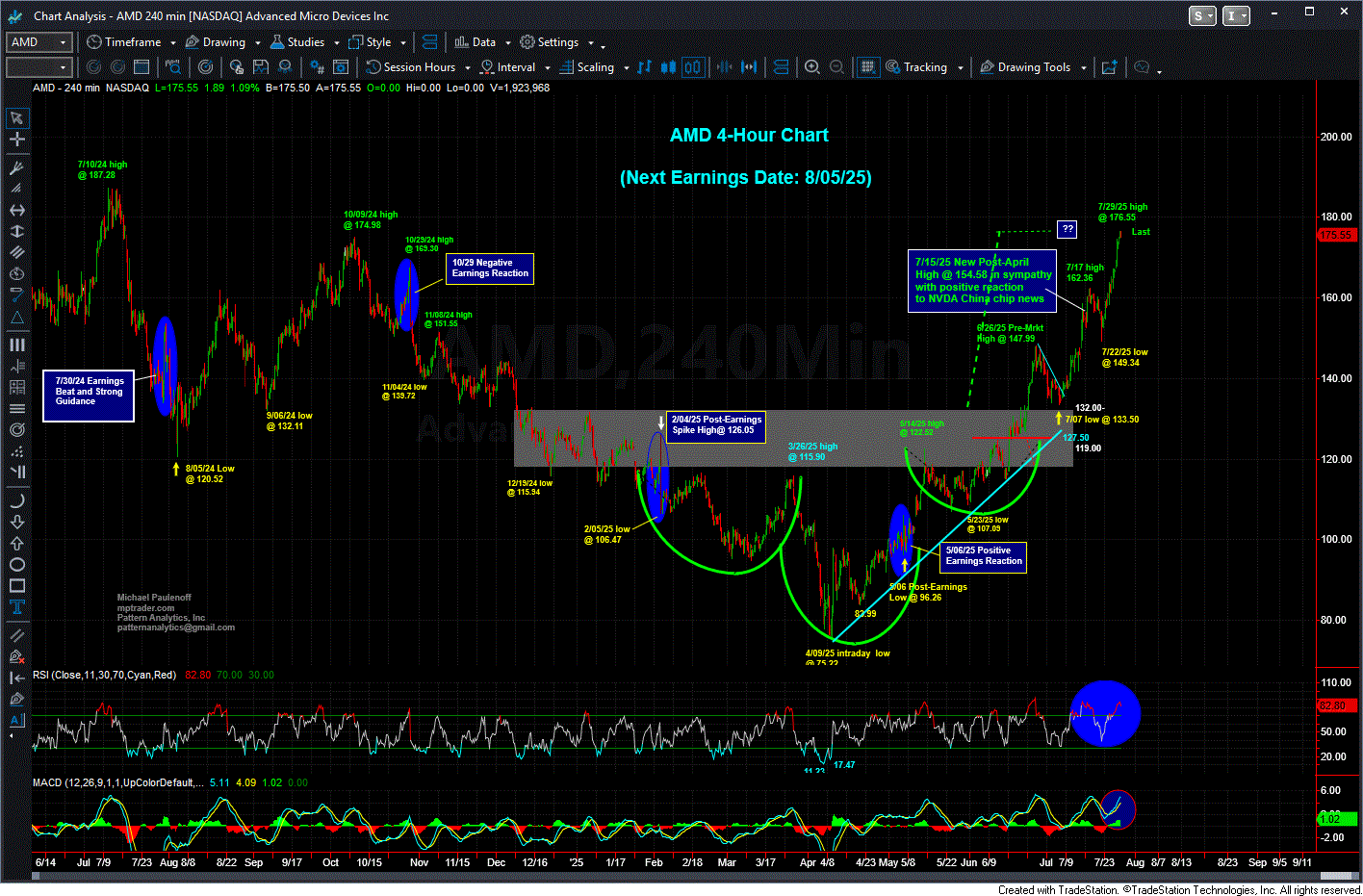Click the gear with hash symbol settings icon
Viewport: 1363px width, 896px height.
[317, 67]
